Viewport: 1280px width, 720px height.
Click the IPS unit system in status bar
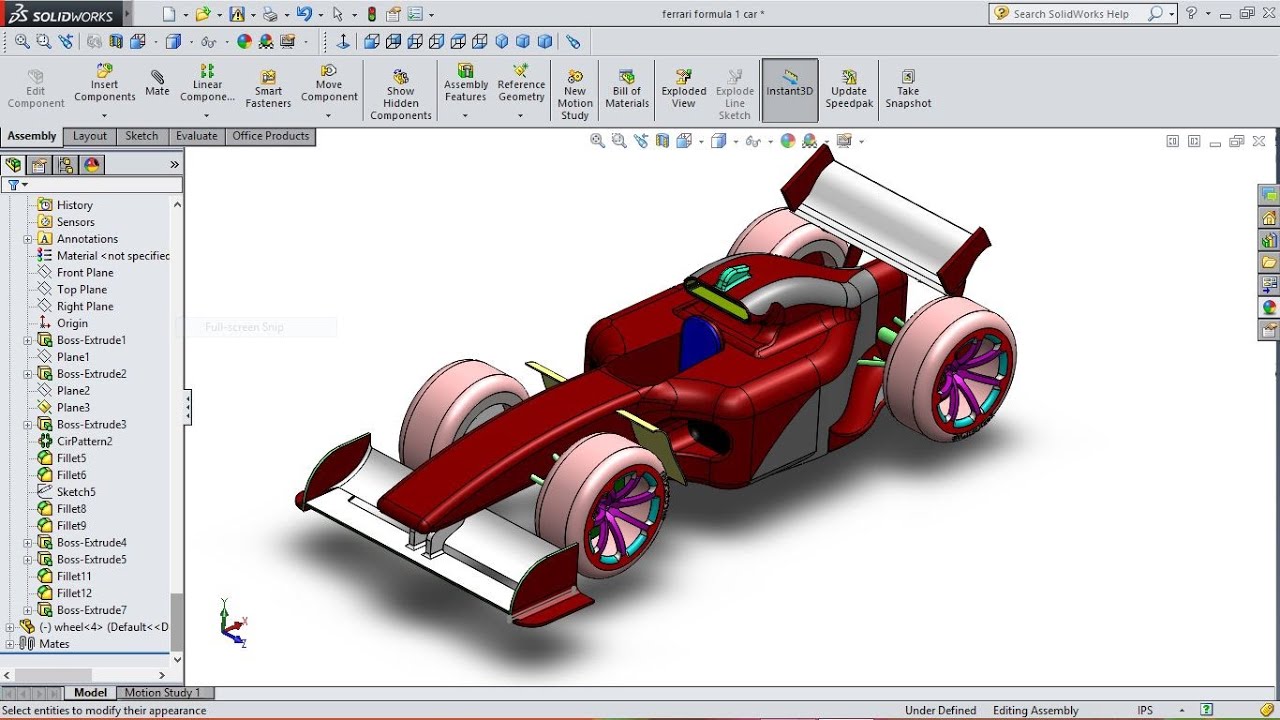1145,710
